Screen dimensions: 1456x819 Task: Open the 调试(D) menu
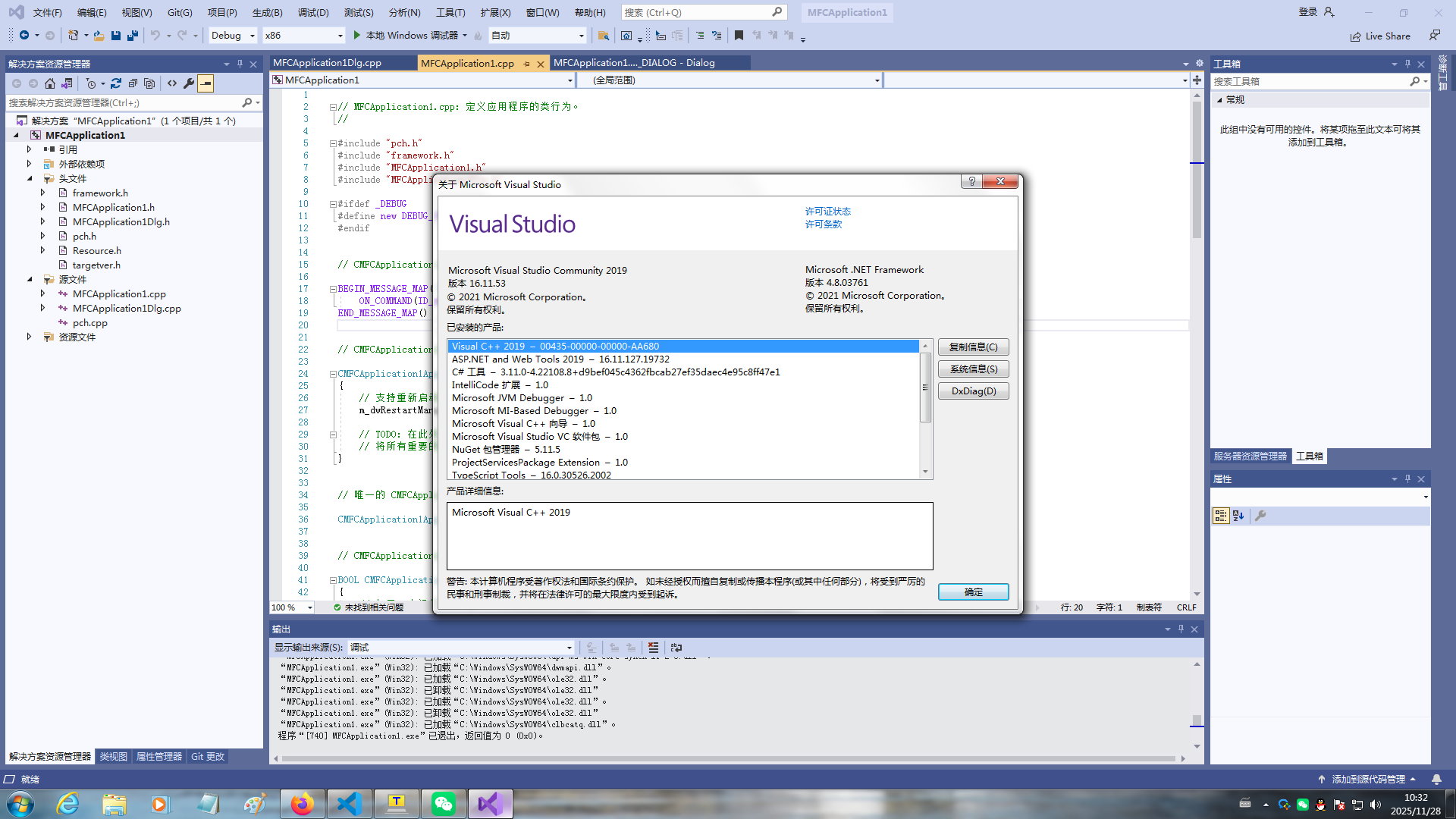point(312,12)
